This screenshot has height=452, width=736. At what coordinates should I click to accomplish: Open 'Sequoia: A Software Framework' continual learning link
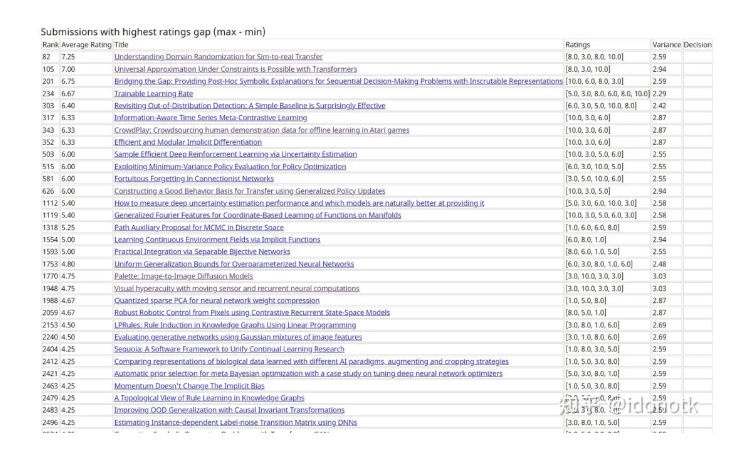point(229,349)
